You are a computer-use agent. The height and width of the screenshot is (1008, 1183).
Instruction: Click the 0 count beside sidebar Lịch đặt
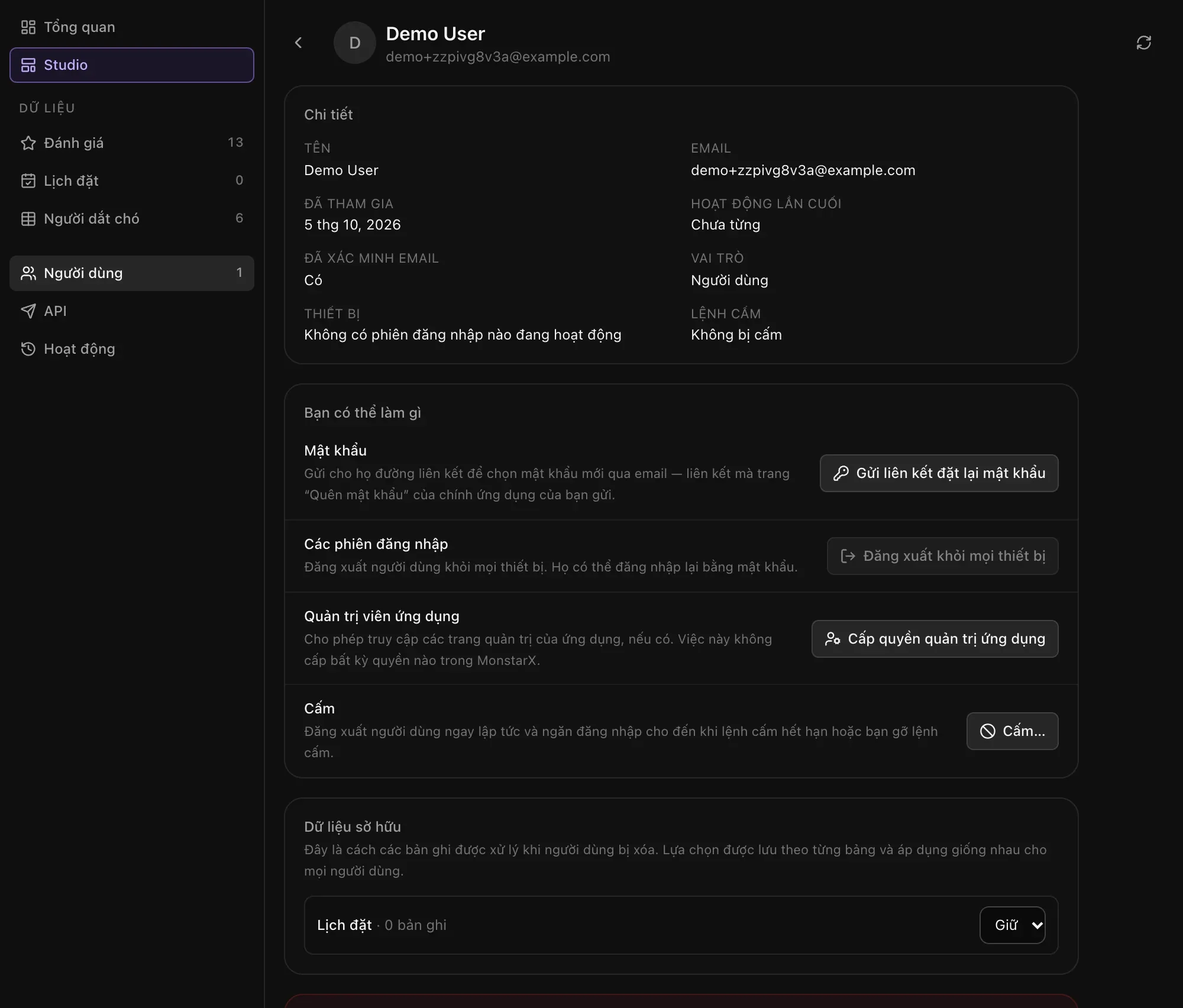(x=239, y=180)
